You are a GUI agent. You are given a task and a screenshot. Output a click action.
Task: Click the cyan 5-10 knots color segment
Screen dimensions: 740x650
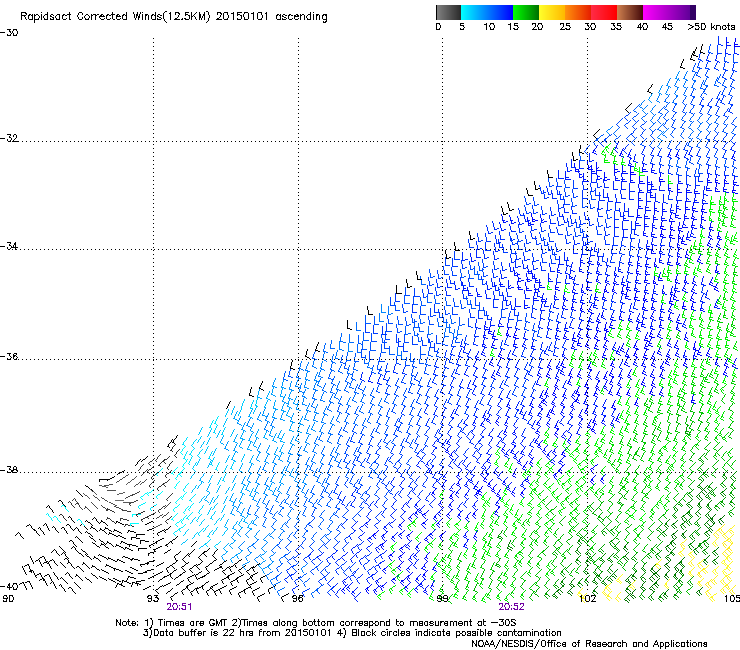(x=474, y=12)
